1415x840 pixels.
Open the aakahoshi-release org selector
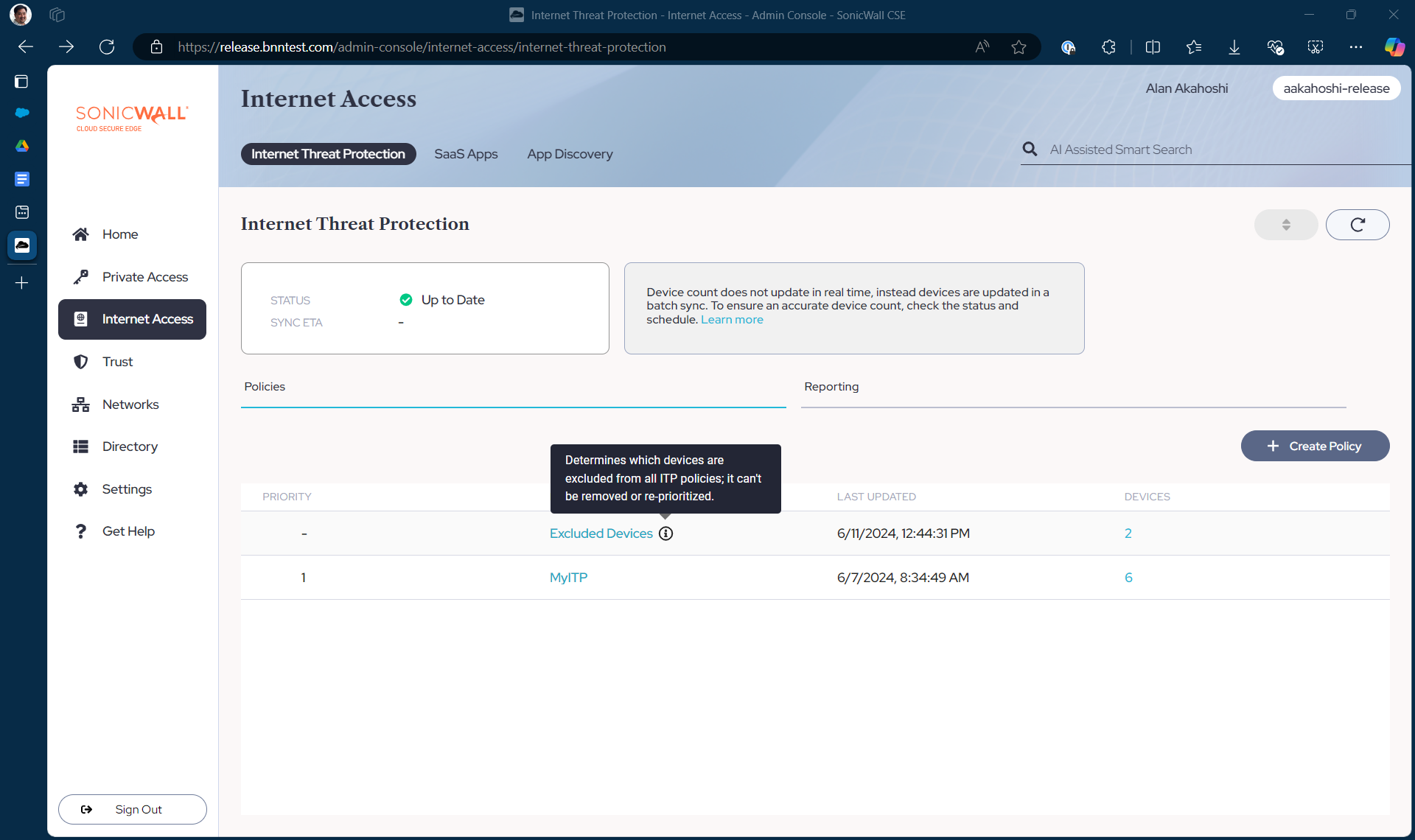point(1335,88)
